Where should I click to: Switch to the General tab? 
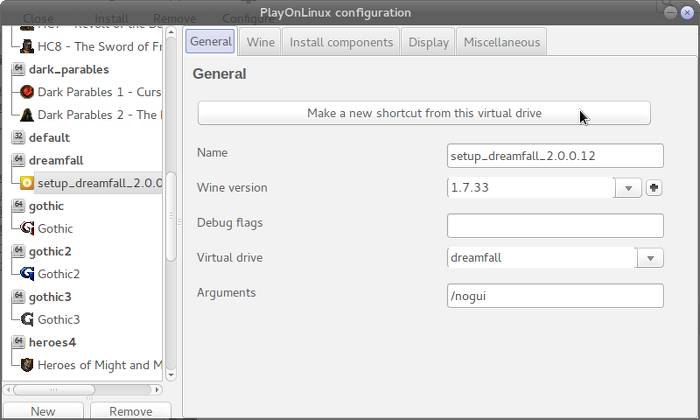pos(210,42)
